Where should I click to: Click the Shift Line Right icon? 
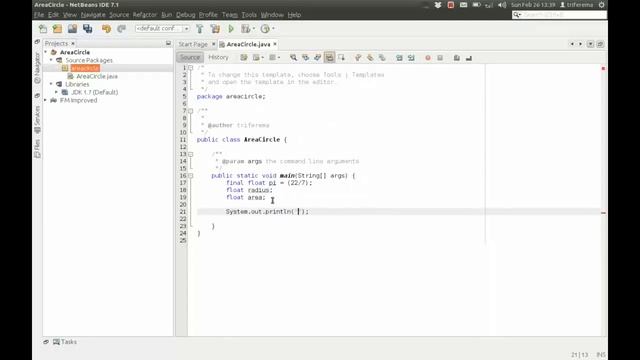pos(411,58)
